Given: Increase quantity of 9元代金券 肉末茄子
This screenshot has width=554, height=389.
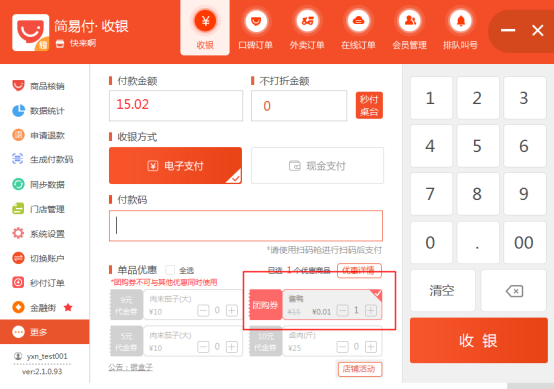Looking at the screenshot, I should pyautogui.click(x=231, y=311).
